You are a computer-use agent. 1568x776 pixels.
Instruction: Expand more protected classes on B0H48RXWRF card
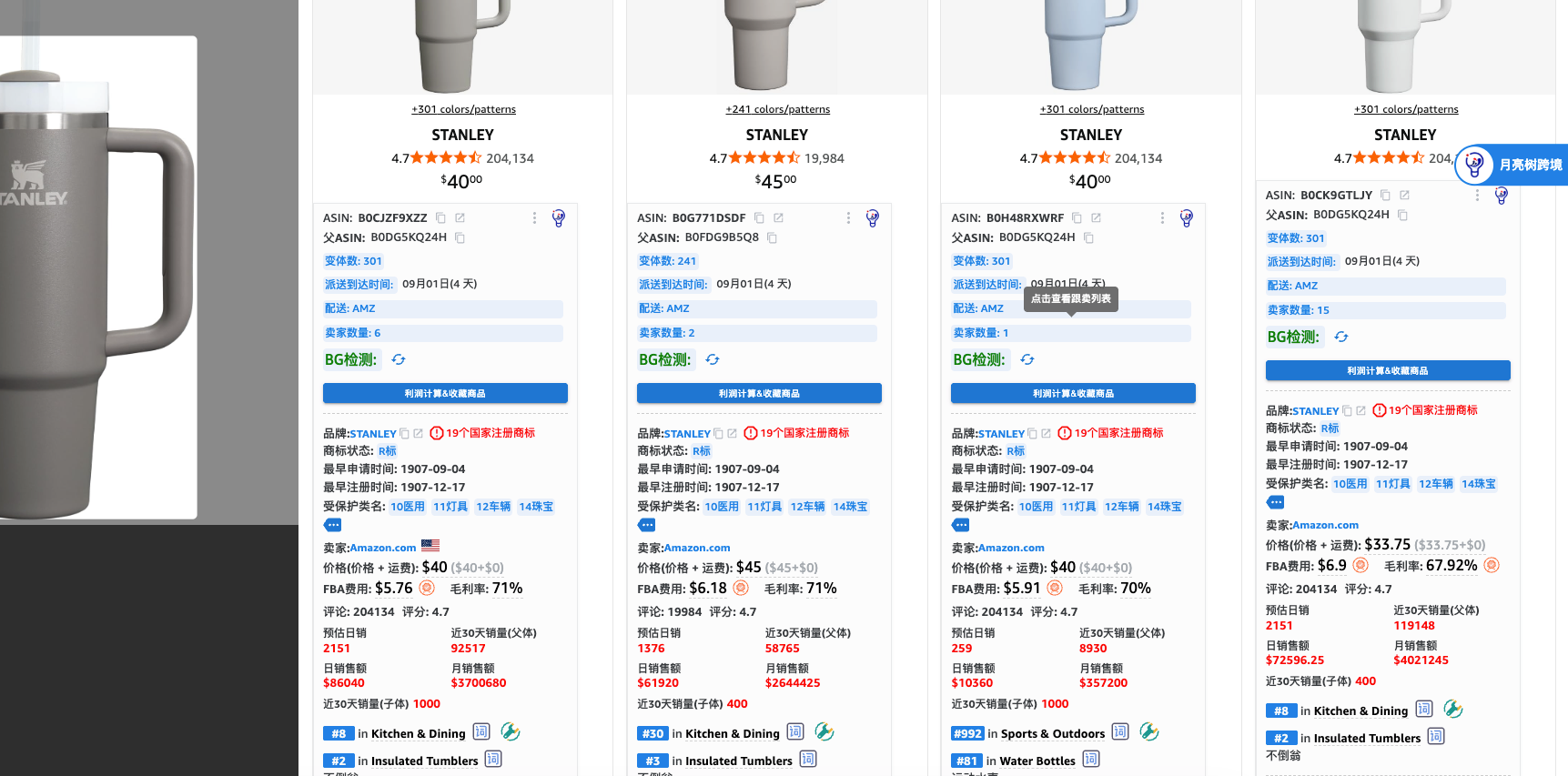coord(961,526)
